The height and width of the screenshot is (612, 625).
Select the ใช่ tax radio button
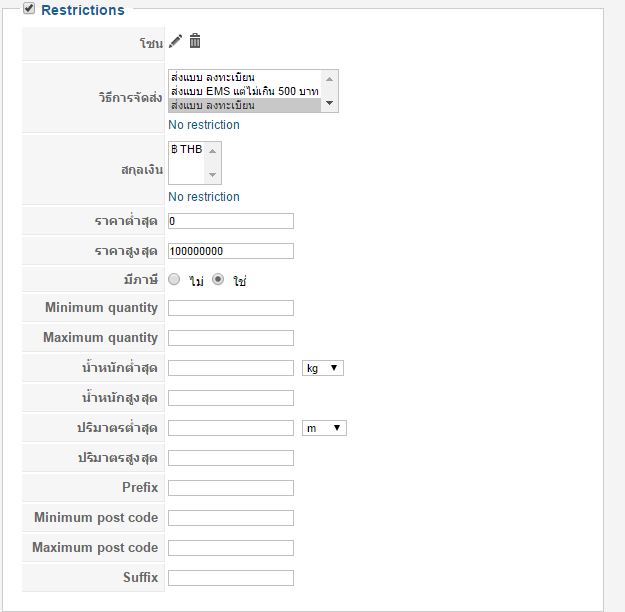[218, 280]
